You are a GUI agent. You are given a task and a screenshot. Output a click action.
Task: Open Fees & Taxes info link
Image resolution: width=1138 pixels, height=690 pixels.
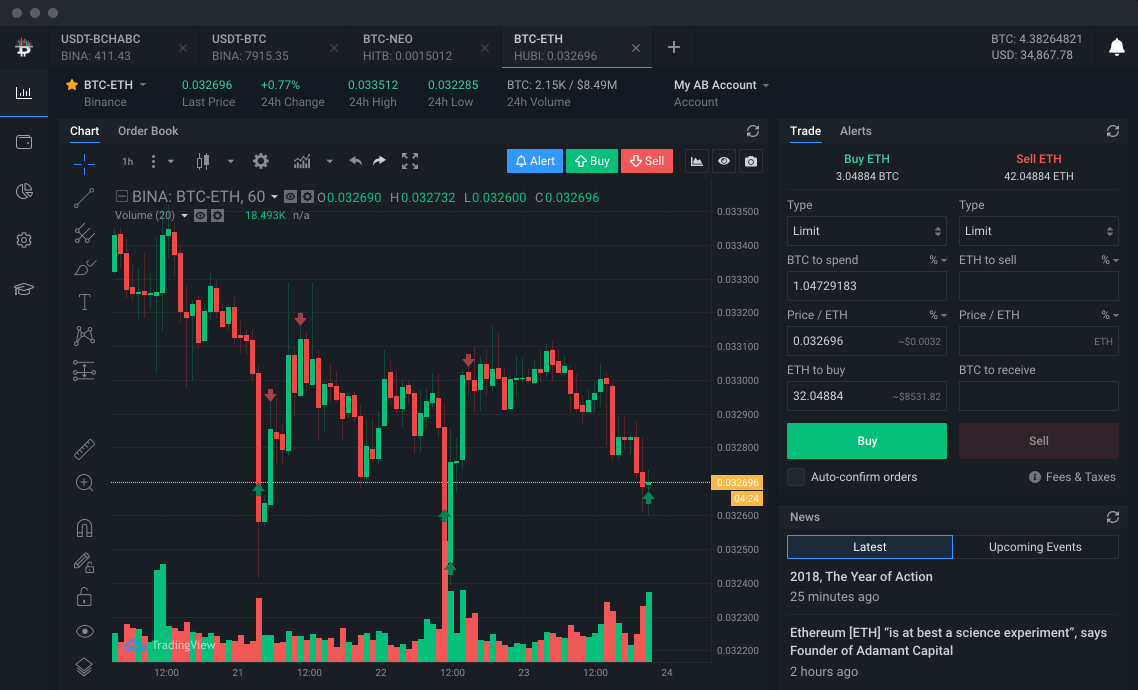pos(1072,477)
